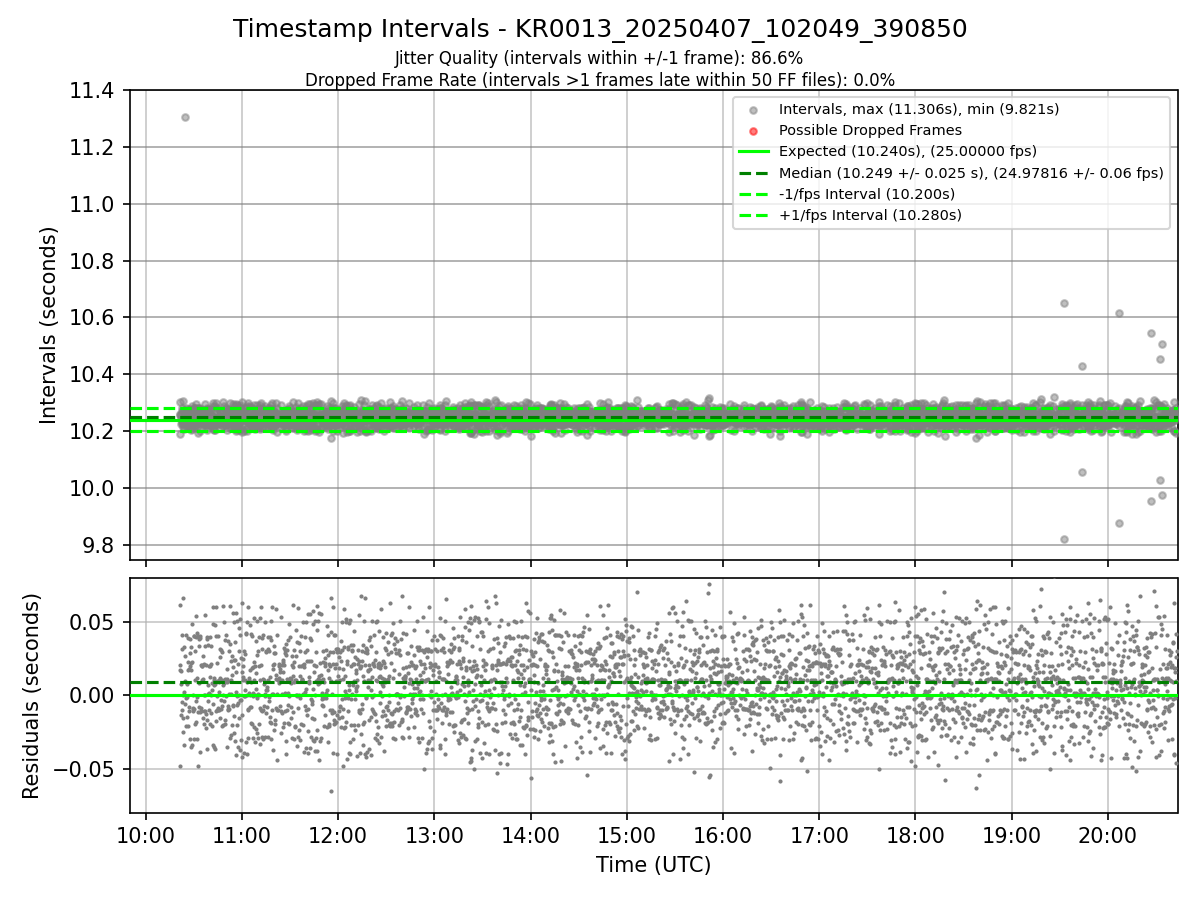
Task: Click the minimum outlier point near 9.82 seconds
Action: [x=1064, y=539]
